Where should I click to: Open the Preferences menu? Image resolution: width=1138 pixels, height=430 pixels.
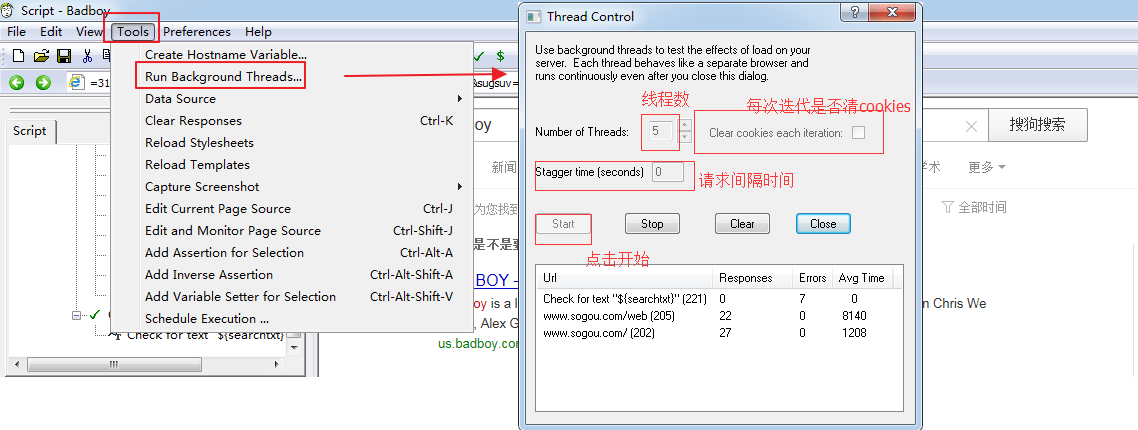(196, 32)
